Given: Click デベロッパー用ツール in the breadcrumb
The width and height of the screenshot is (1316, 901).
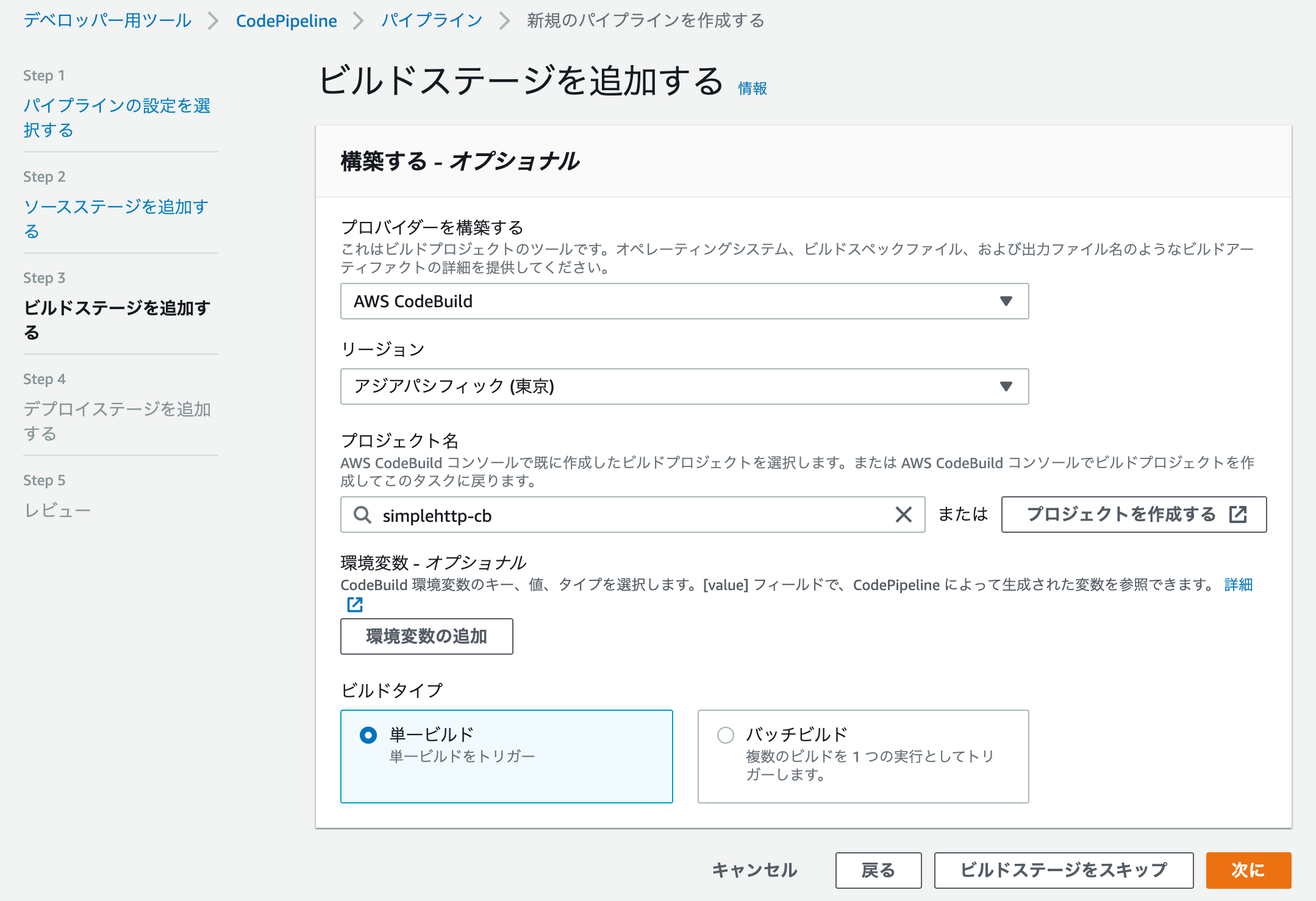Looking at the screenshot, I should (x=106, y=20).
